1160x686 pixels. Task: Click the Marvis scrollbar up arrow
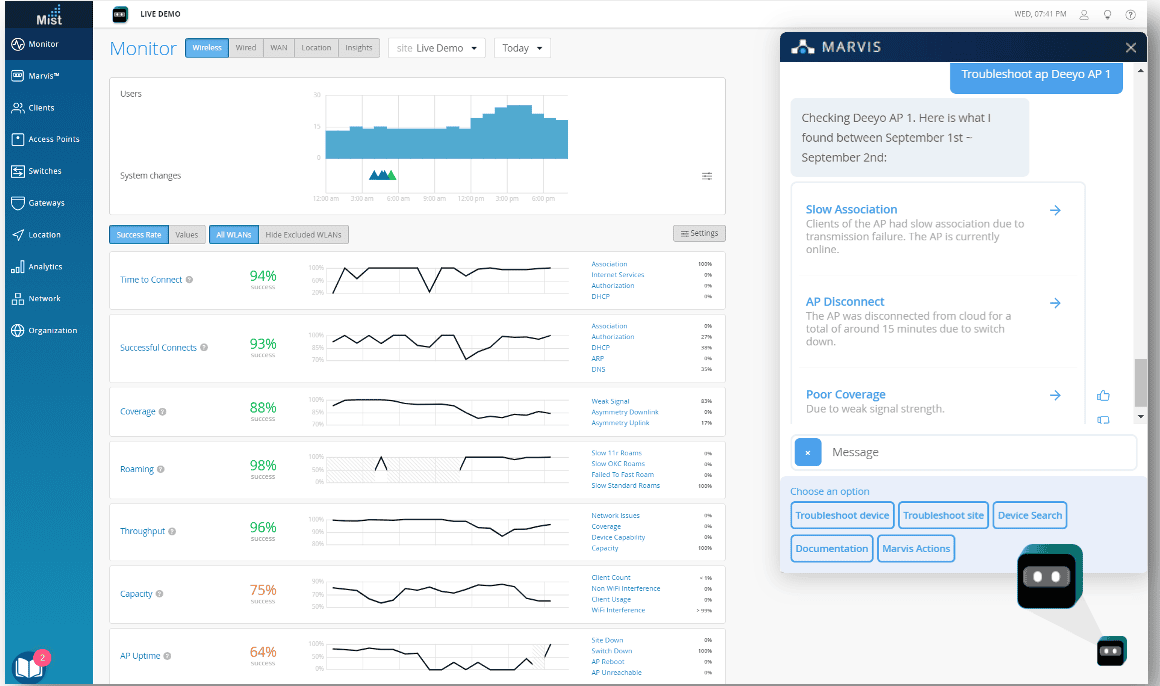[x=1141, y=70]
